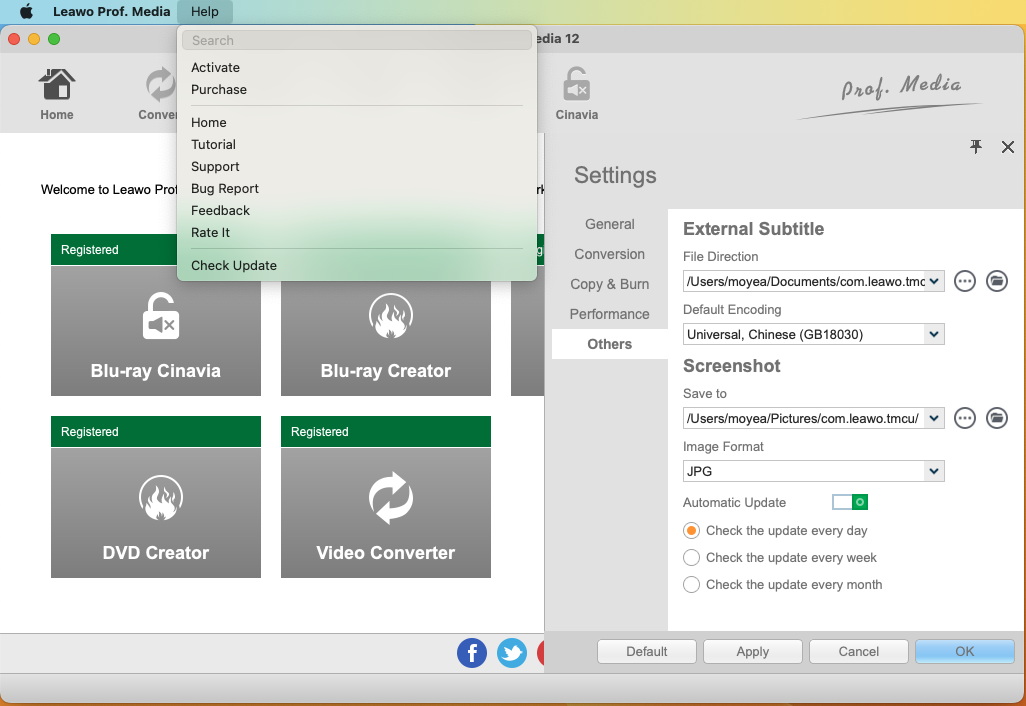Click the Blu-ray Creator flame icon
Screen dimensions: 1026x706
click(x=391, y=316)
